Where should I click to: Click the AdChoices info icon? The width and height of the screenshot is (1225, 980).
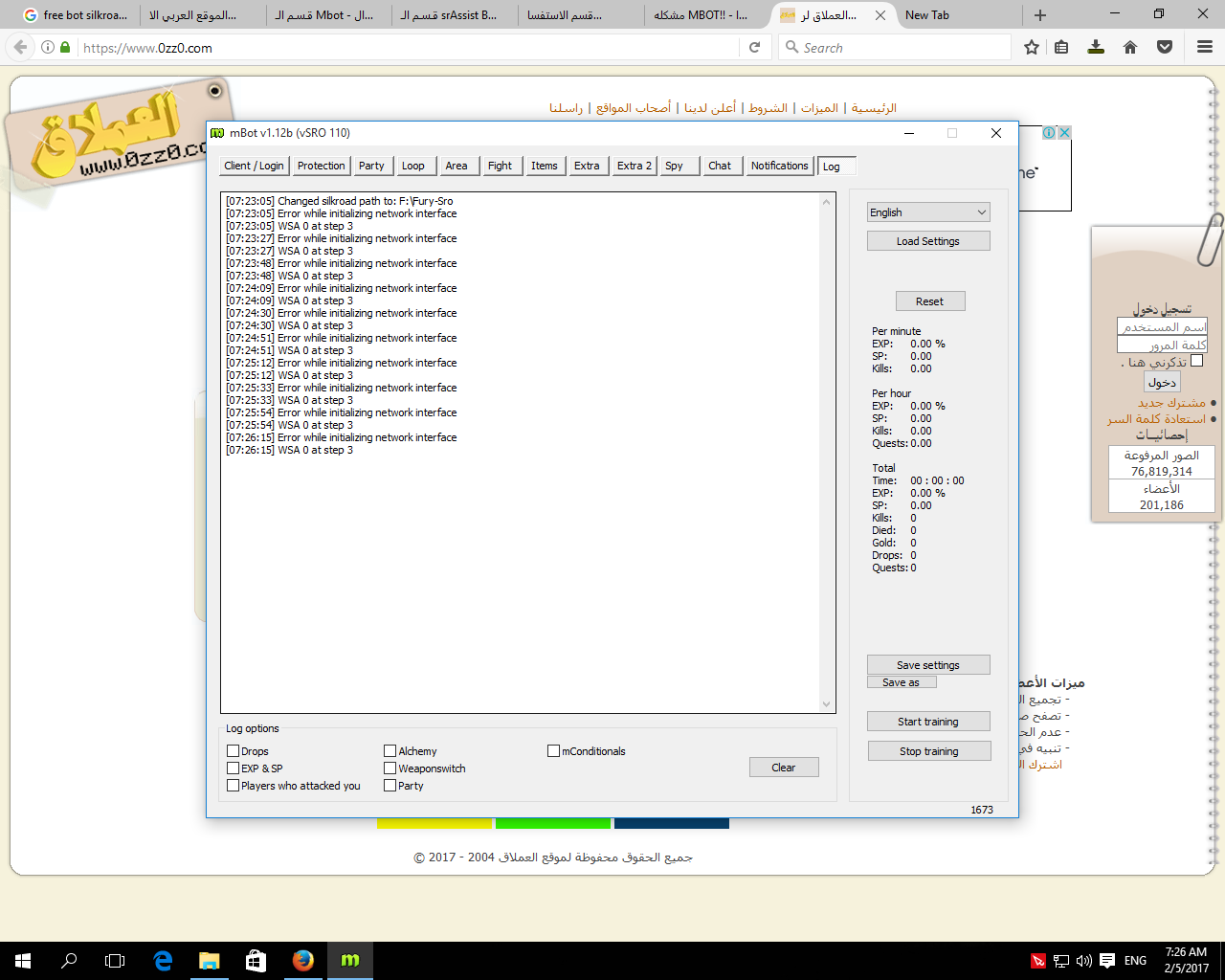pyautogui.click(x=1049, y=133)
